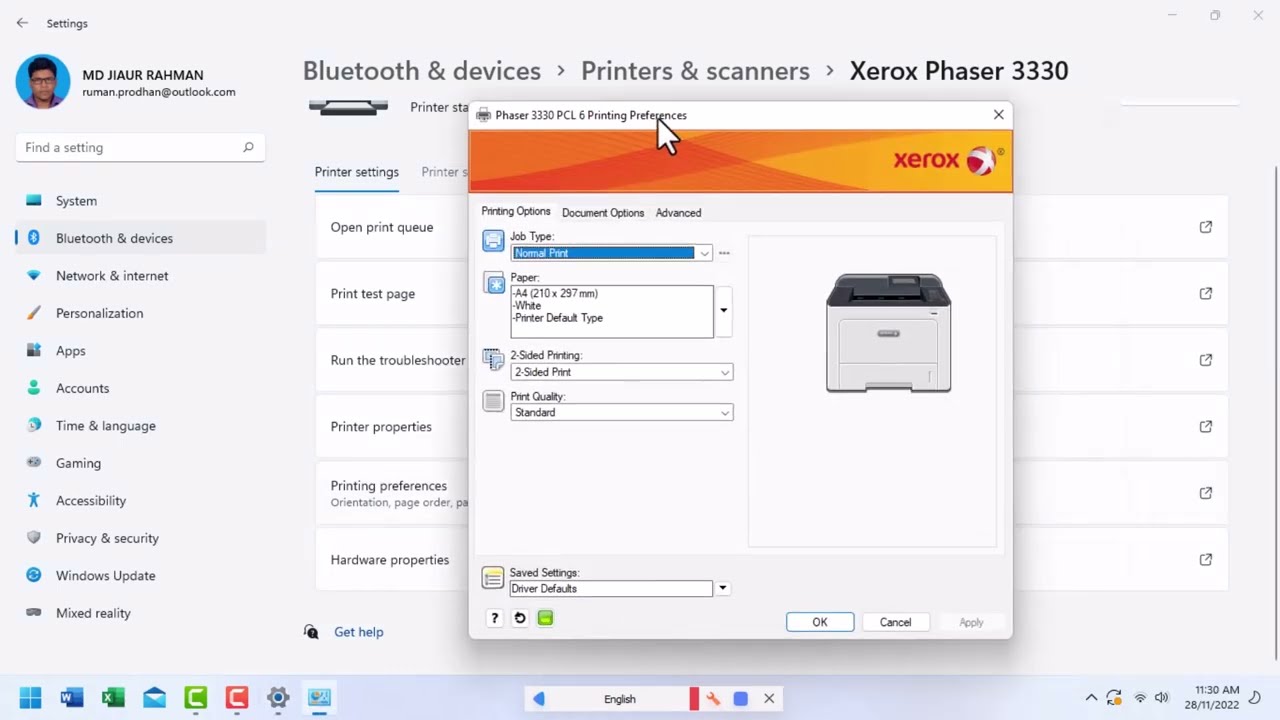Open System in Settings sidebar

[140, 201]
